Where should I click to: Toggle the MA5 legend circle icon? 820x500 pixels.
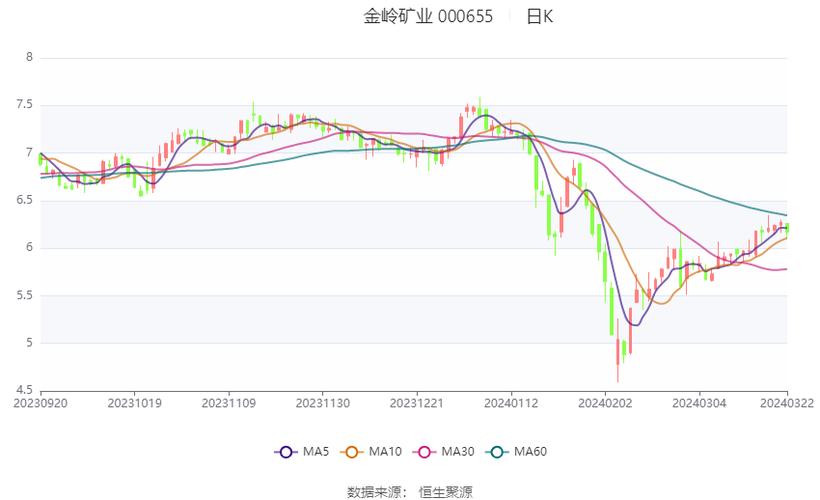[x=286, y=452]
